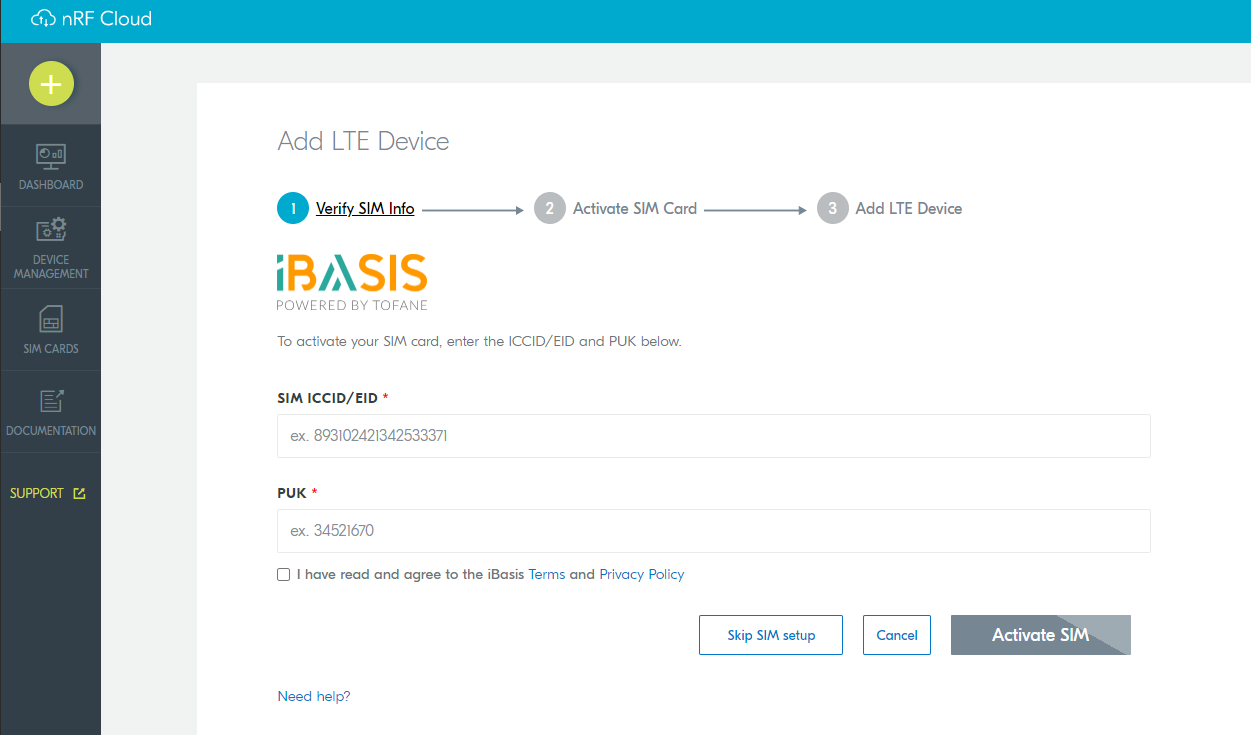
Task: Select step 3 circle indicator
Action: click(x=832, y=209)
